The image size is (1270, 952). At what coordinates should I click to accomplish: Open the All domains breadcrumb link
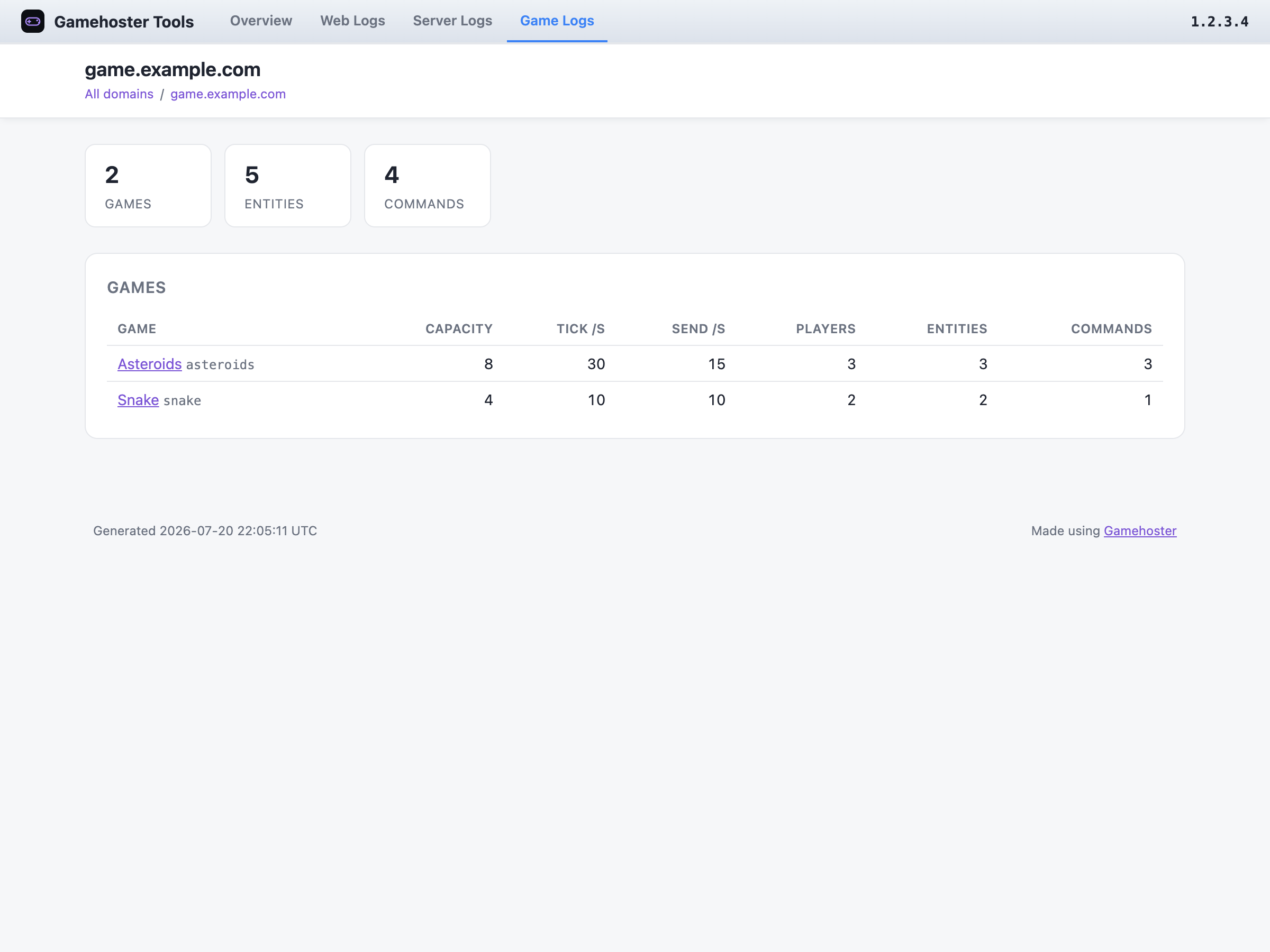click(120, 94)
